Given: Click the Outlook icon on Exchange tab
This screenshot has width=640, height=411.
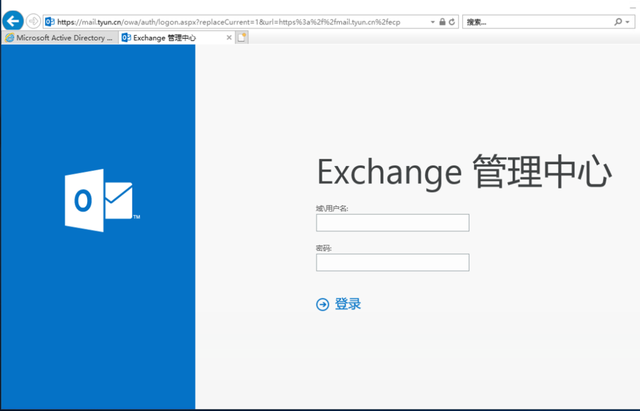Looking at the screenshot, I should coord(126,38).
